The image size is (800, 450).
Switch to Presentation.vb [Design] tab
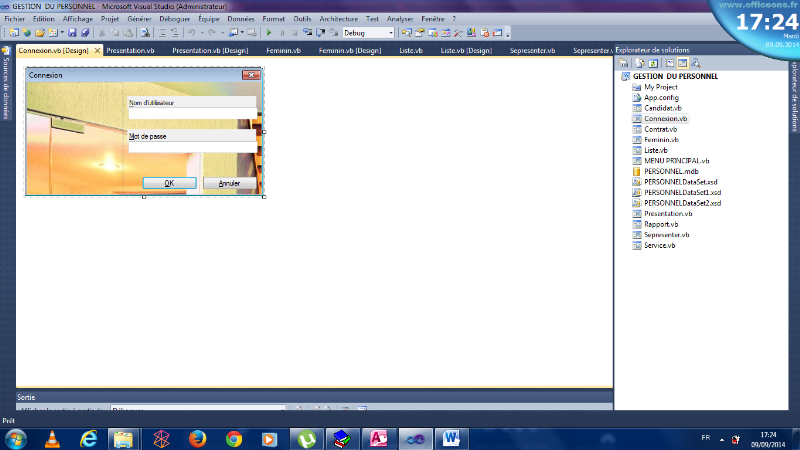pos(210,51)
